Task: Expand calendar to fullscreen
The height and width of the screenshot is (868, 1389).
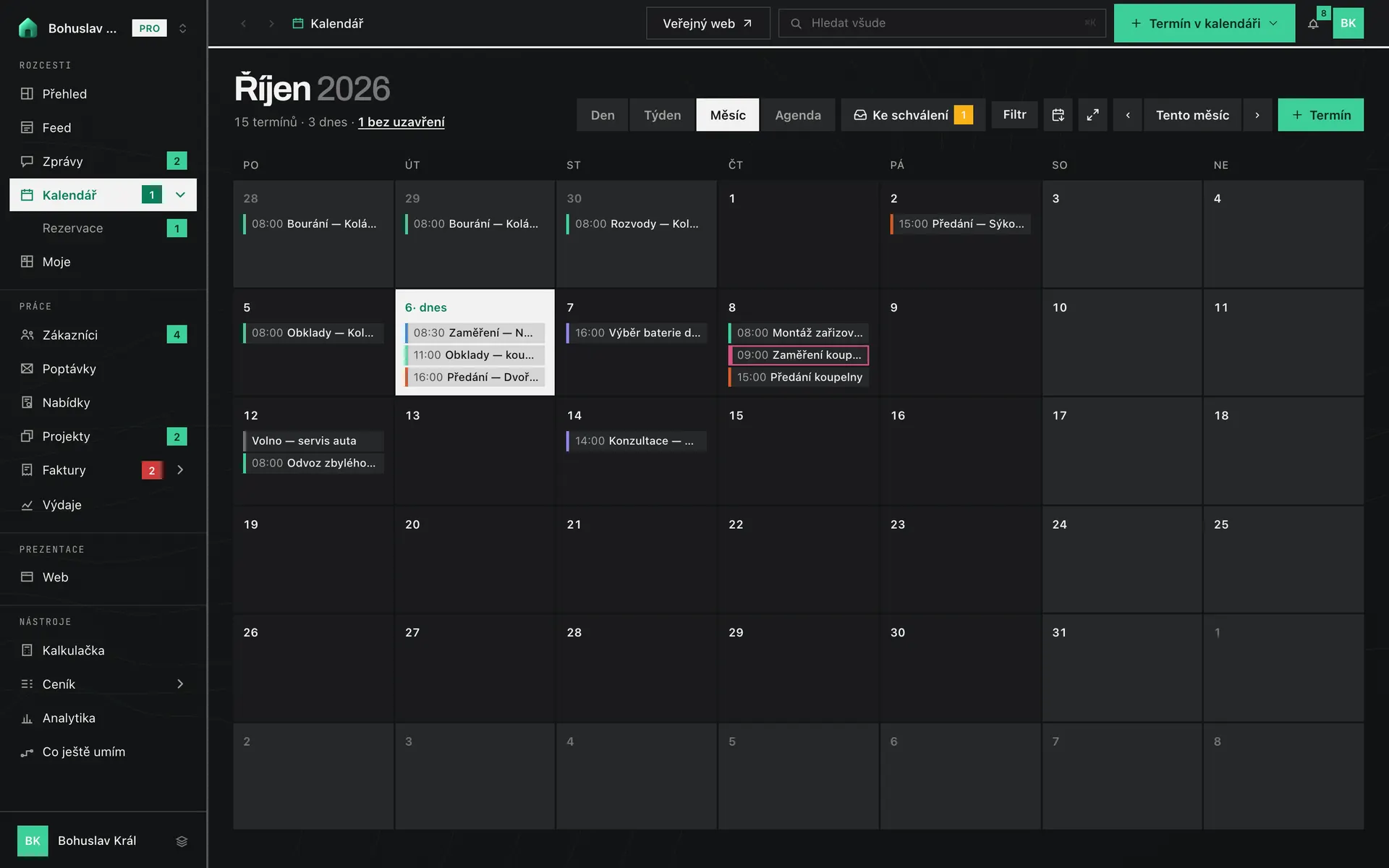Action: 1092,115
